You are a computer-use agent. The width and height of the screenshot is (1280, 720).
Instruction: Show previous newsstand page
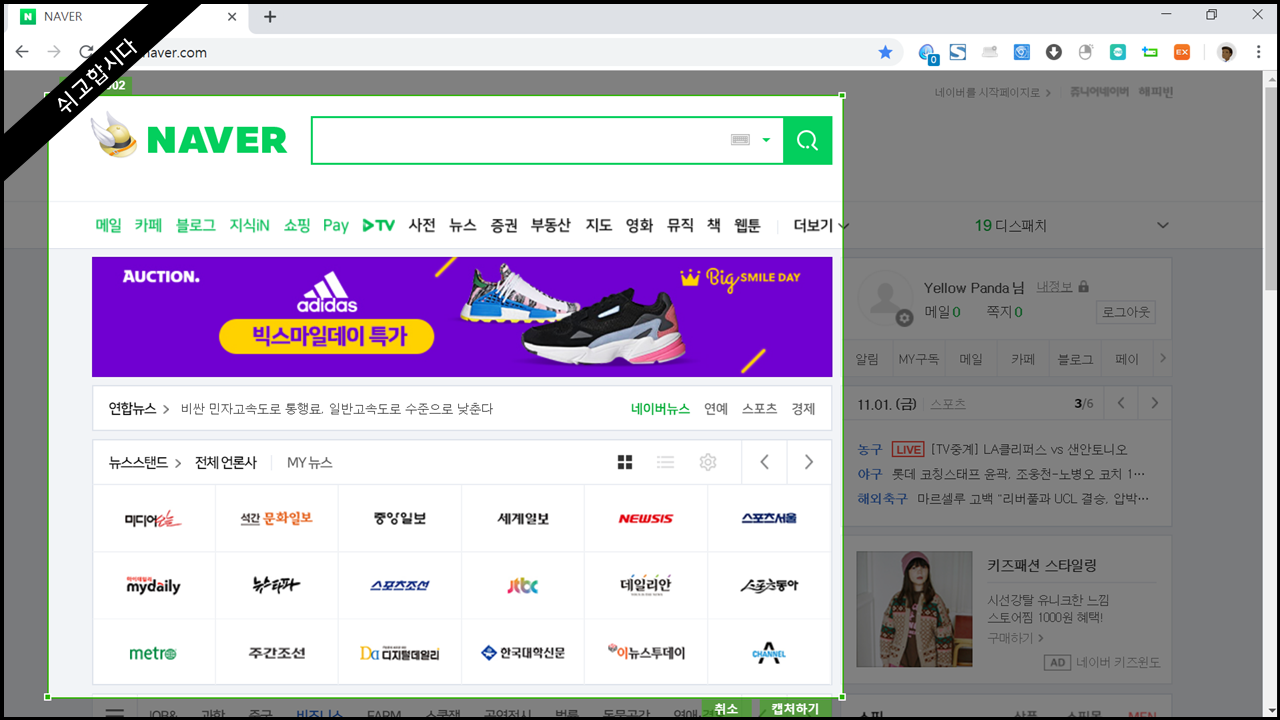pyautogui.click(x=765, y=462)
